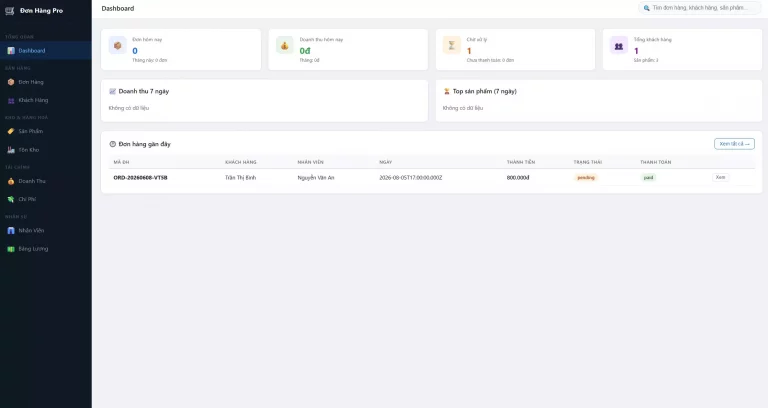
Task: Click the Chi Phí icon in sidebar
Action: [11, 199]
